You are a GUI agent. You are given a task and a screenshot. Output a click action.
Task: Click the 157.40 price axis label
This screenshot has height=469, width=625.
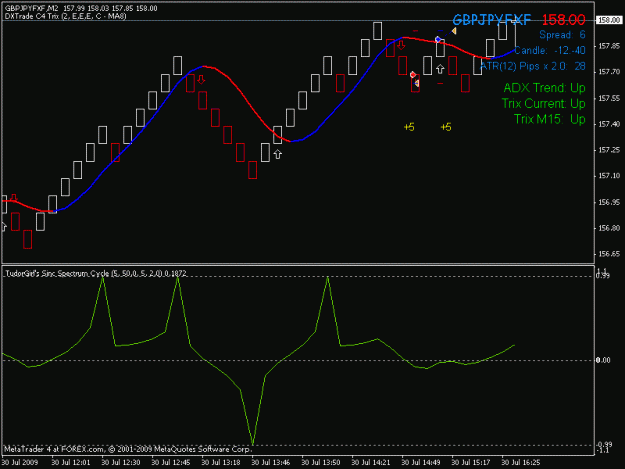click(609, 124)
